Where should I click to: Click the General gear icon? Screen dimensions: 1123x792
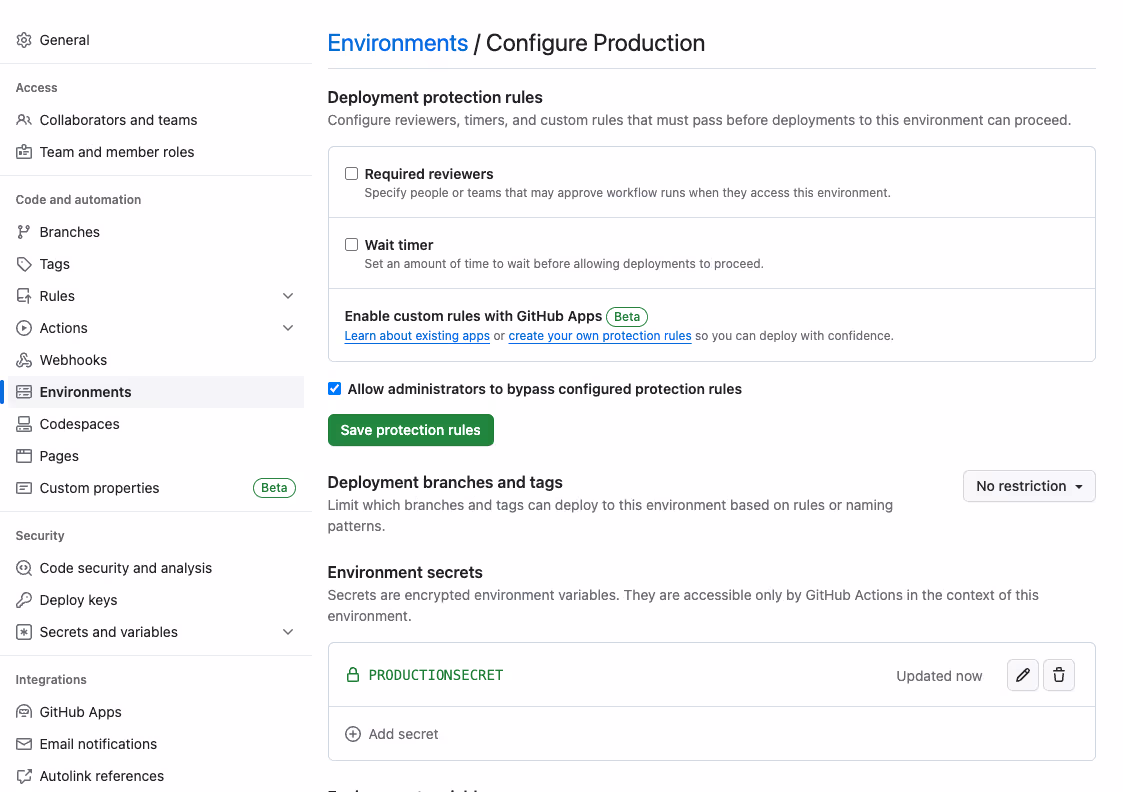tap(24, 40)
